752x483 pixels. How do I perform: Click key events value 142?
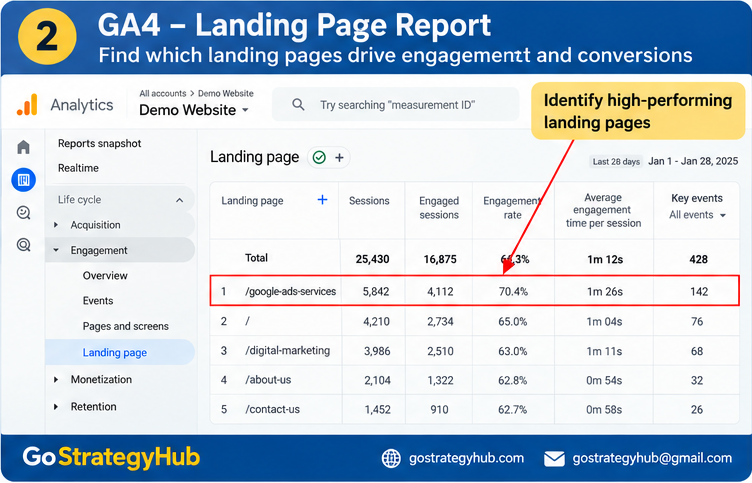[x=699, y=292]
